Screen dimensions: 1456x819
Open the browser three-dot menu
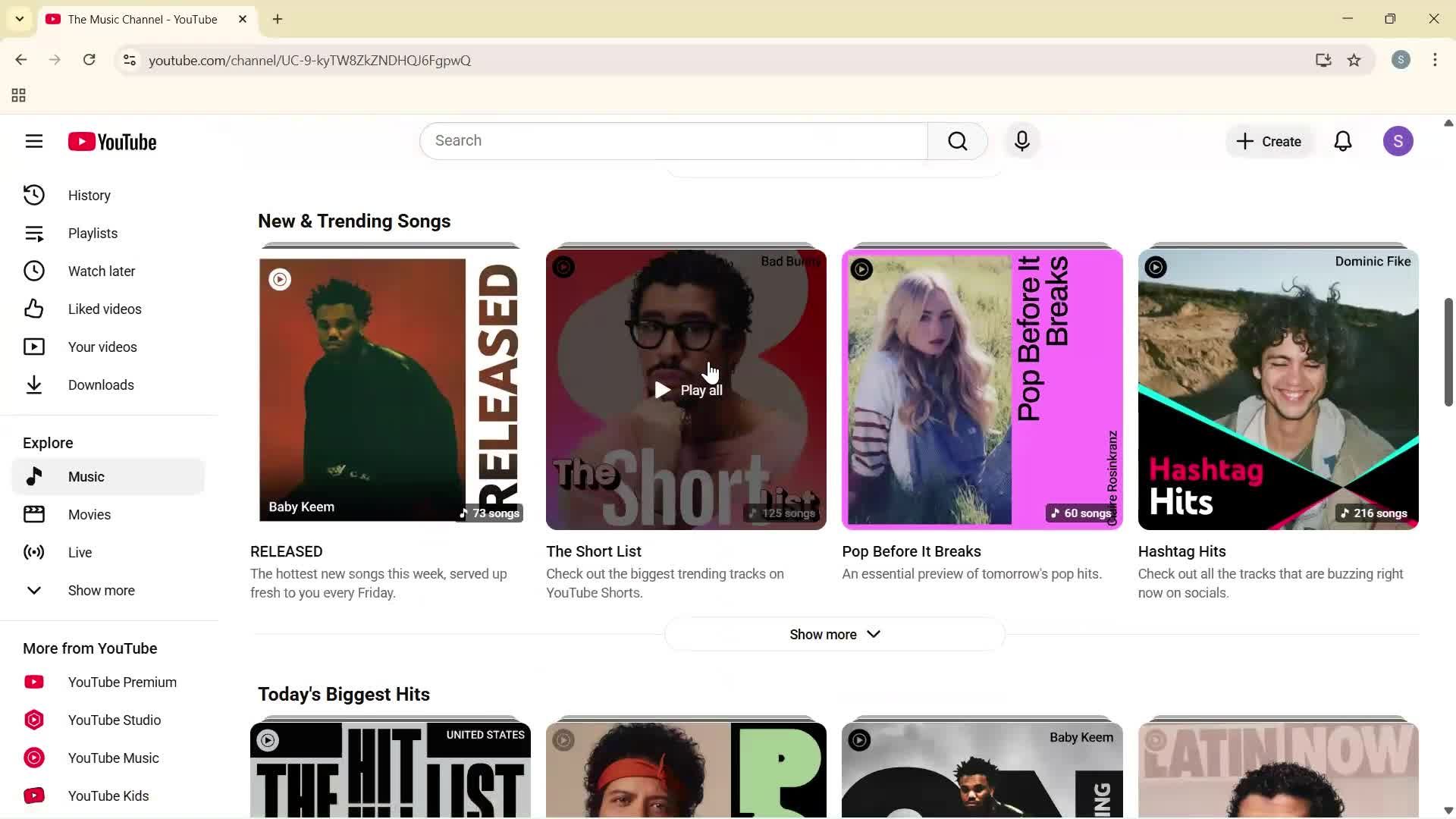(x=1434, y=60)
